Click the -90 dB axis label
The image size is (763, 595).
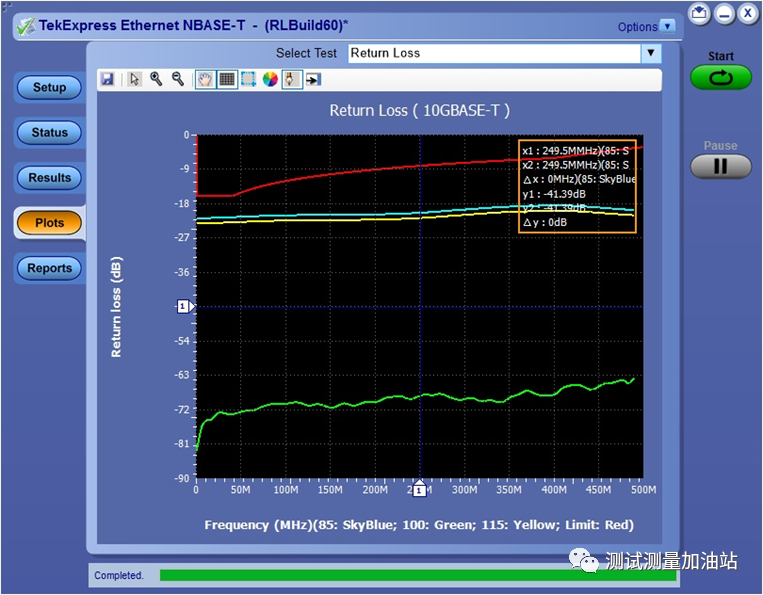point(182,478)
